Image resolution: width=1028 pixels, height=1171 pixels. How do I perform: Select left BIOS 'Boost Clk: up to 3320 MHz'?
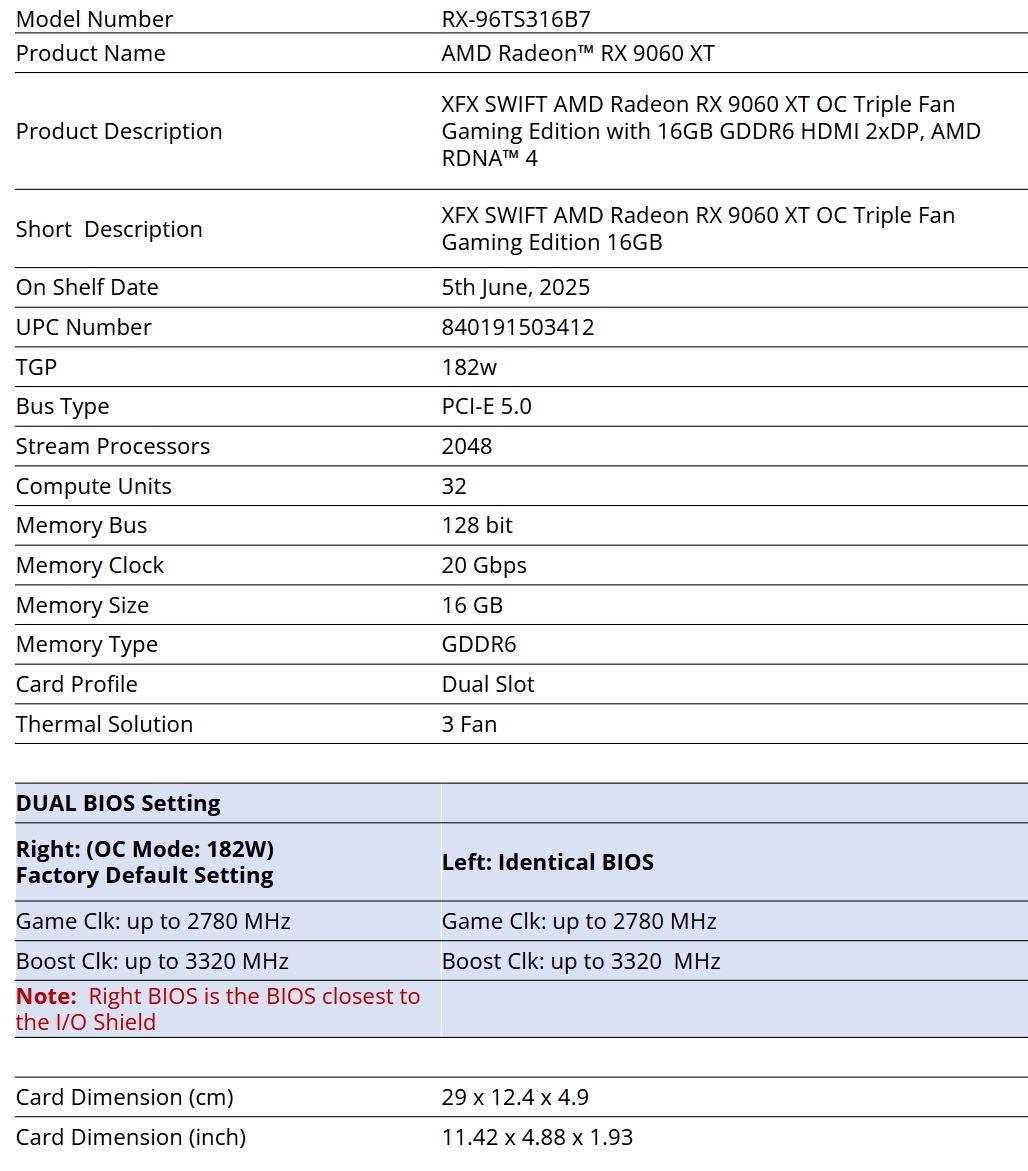click(x=581, y=960)
